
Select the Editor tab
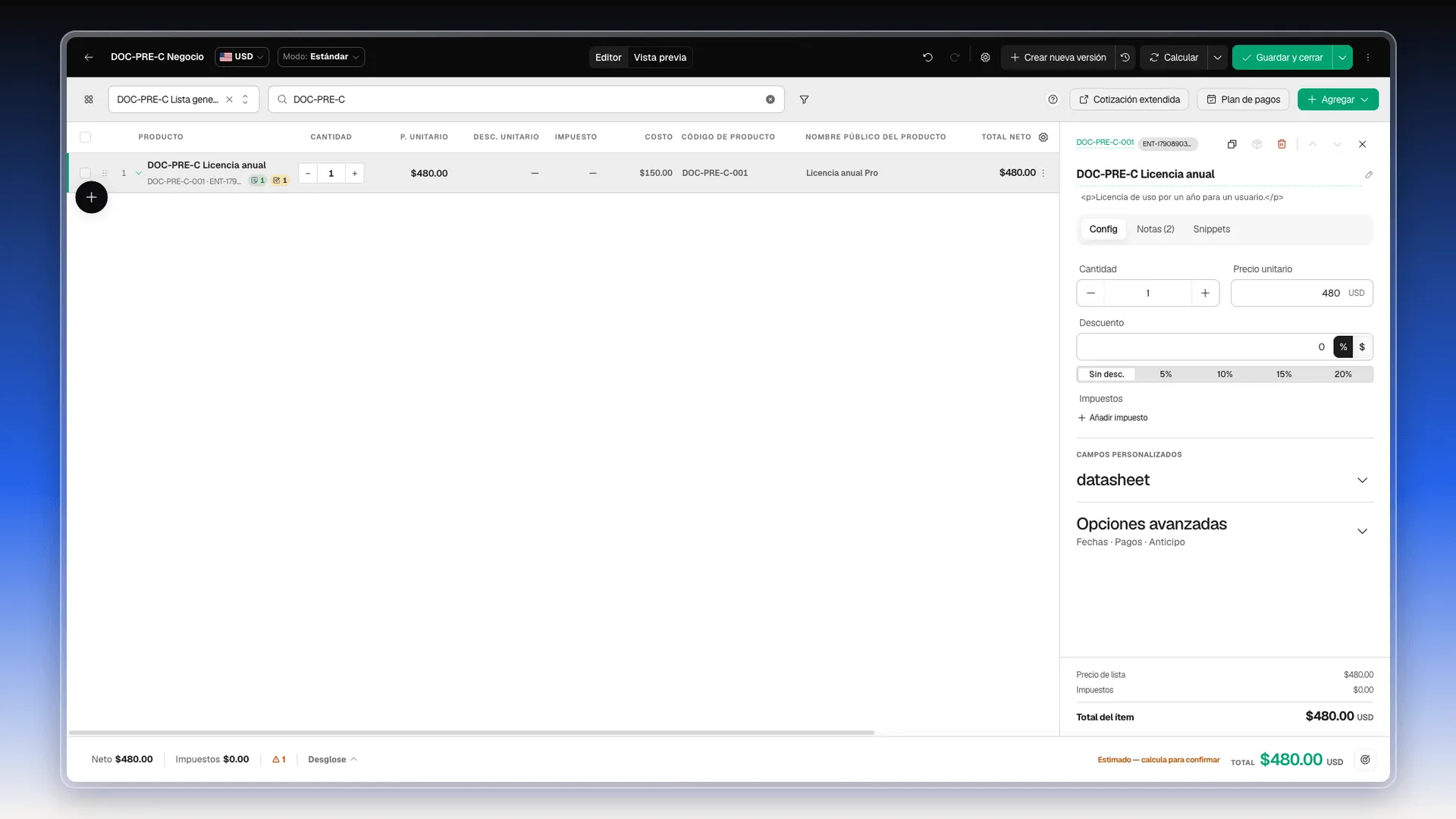pyautogui.click(x=608, y=57)
